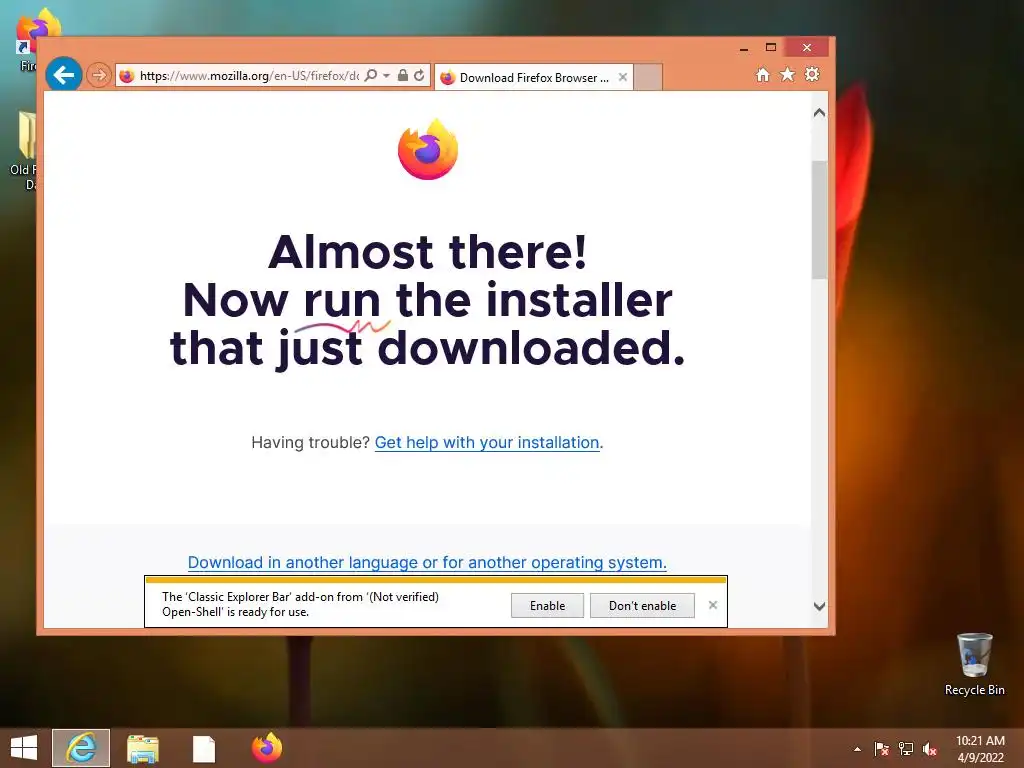Image resolution: width=1024 pixels, height=768 pixels.
Task: Expand the address bar autocomplete dropdown arrow
Action: 386,76
